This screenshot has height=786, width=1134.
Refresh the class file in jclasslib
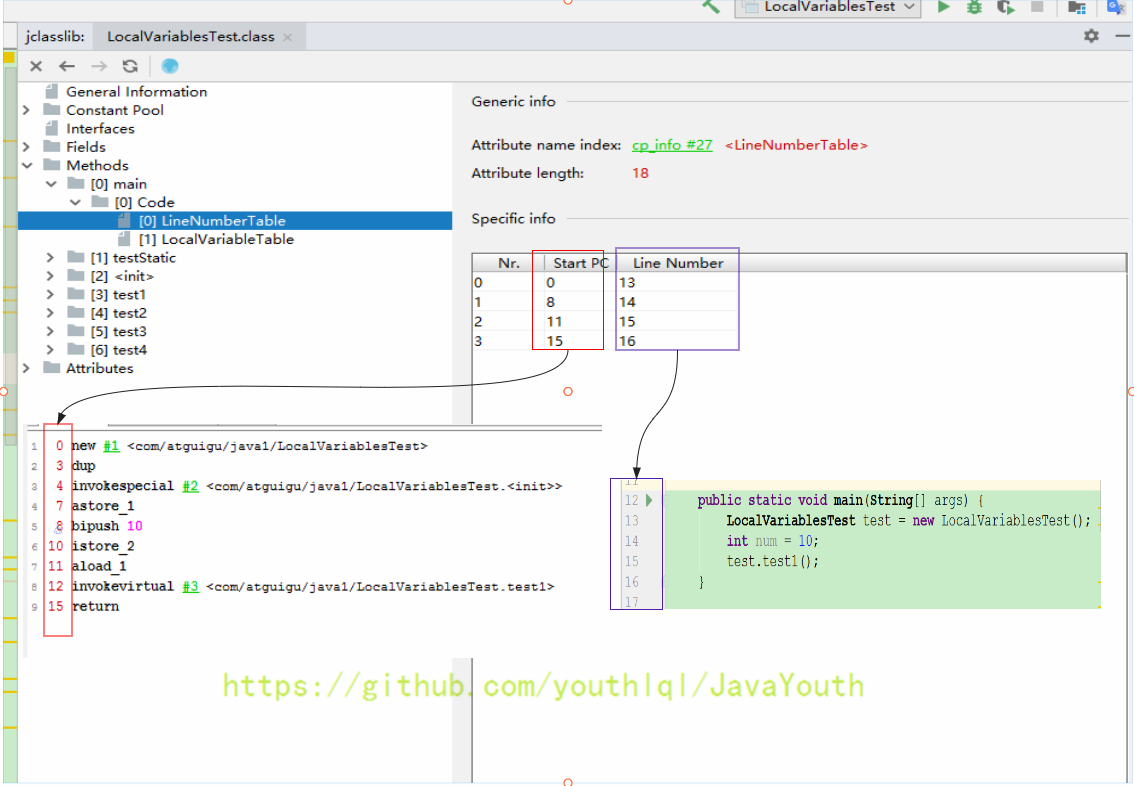click(130, 66)
